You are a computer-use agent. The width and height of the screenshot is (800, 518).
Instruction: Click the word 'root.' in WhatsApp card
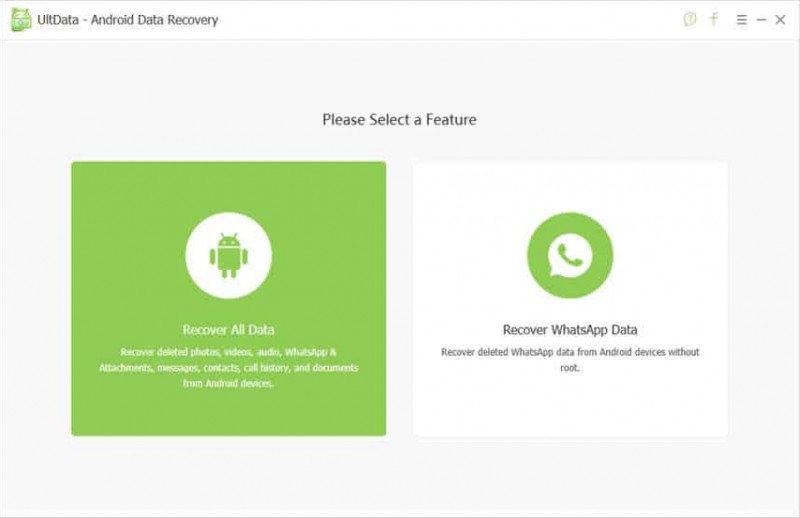[x=570, y=368]
